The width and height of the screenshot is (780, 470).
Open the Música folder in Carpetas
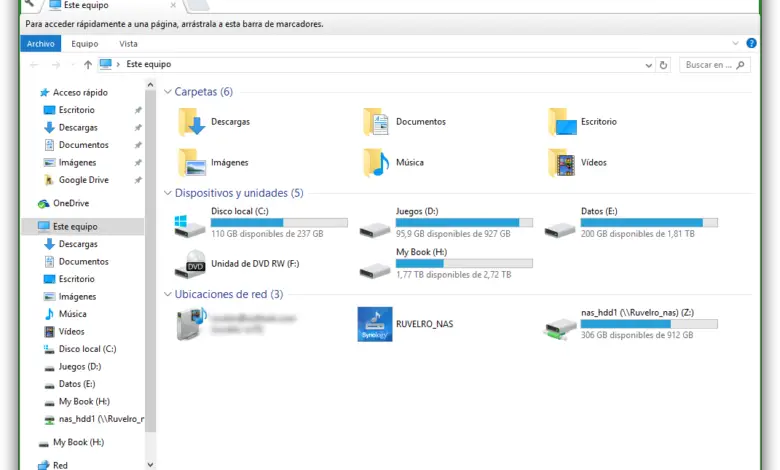377,163
